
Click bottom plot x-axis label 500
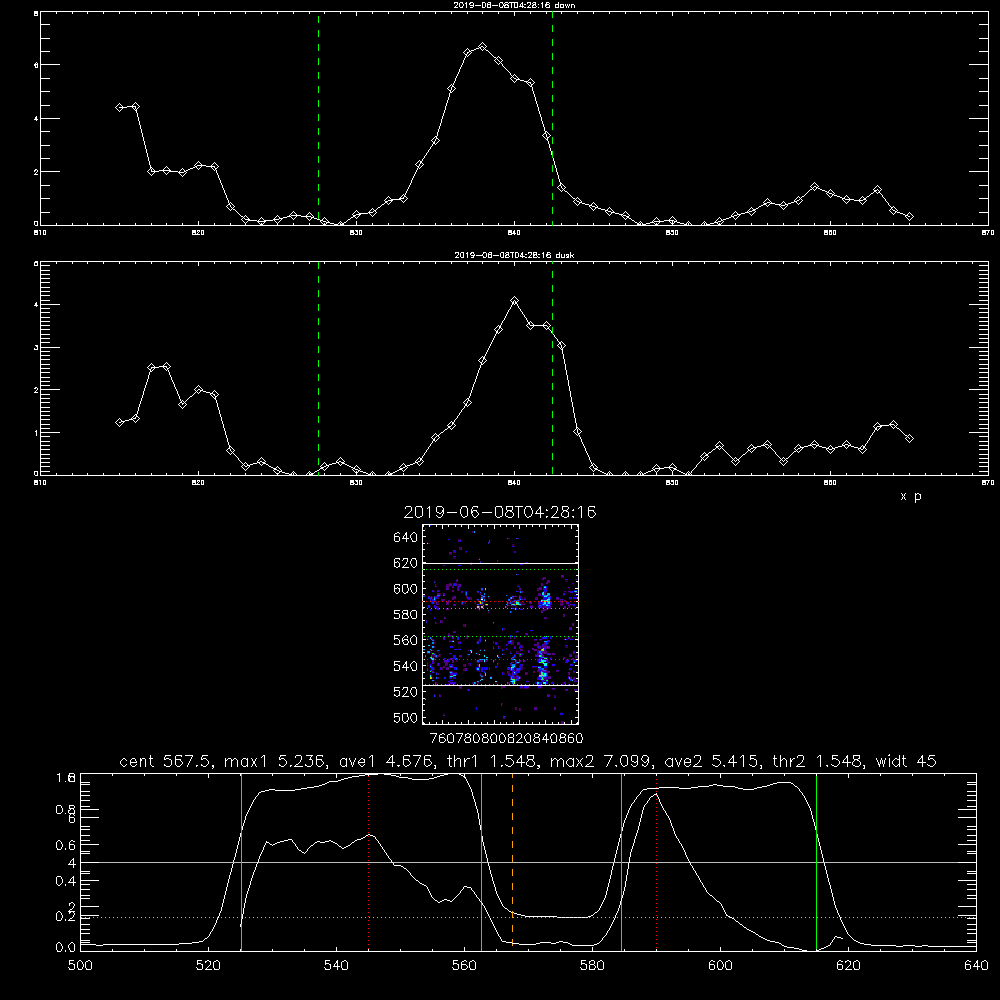[80, 966]
